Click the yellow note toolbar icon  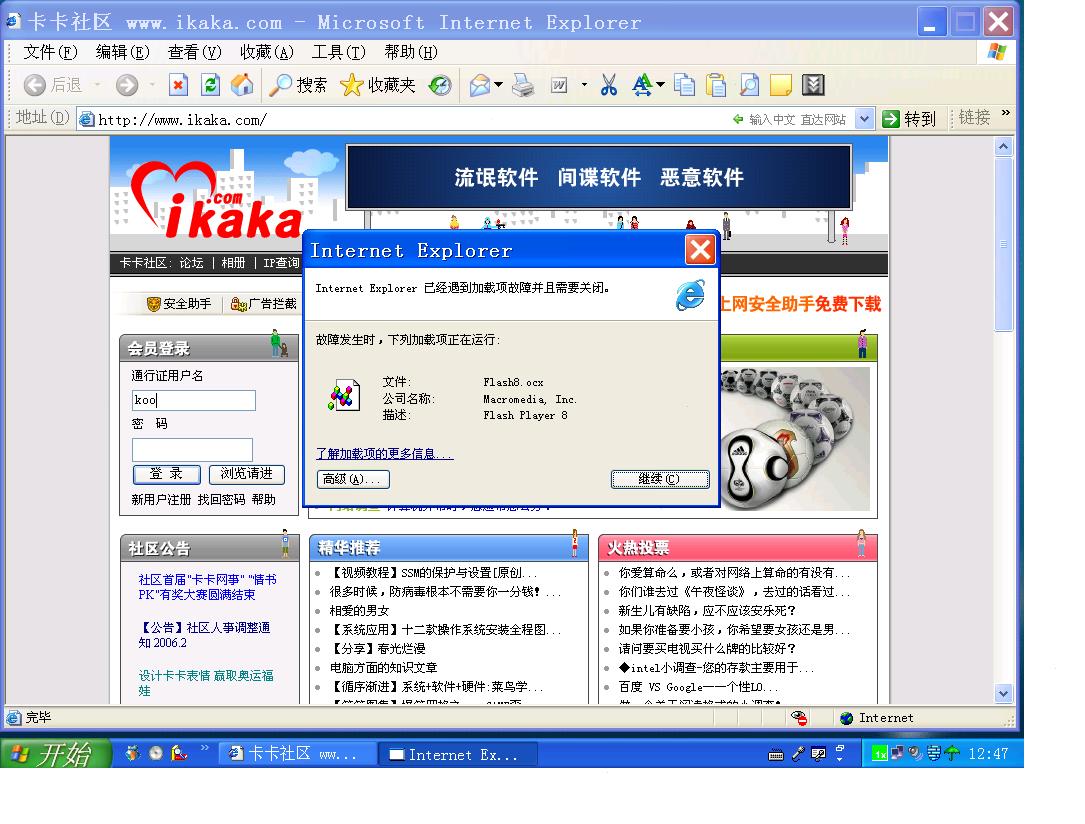781,85
